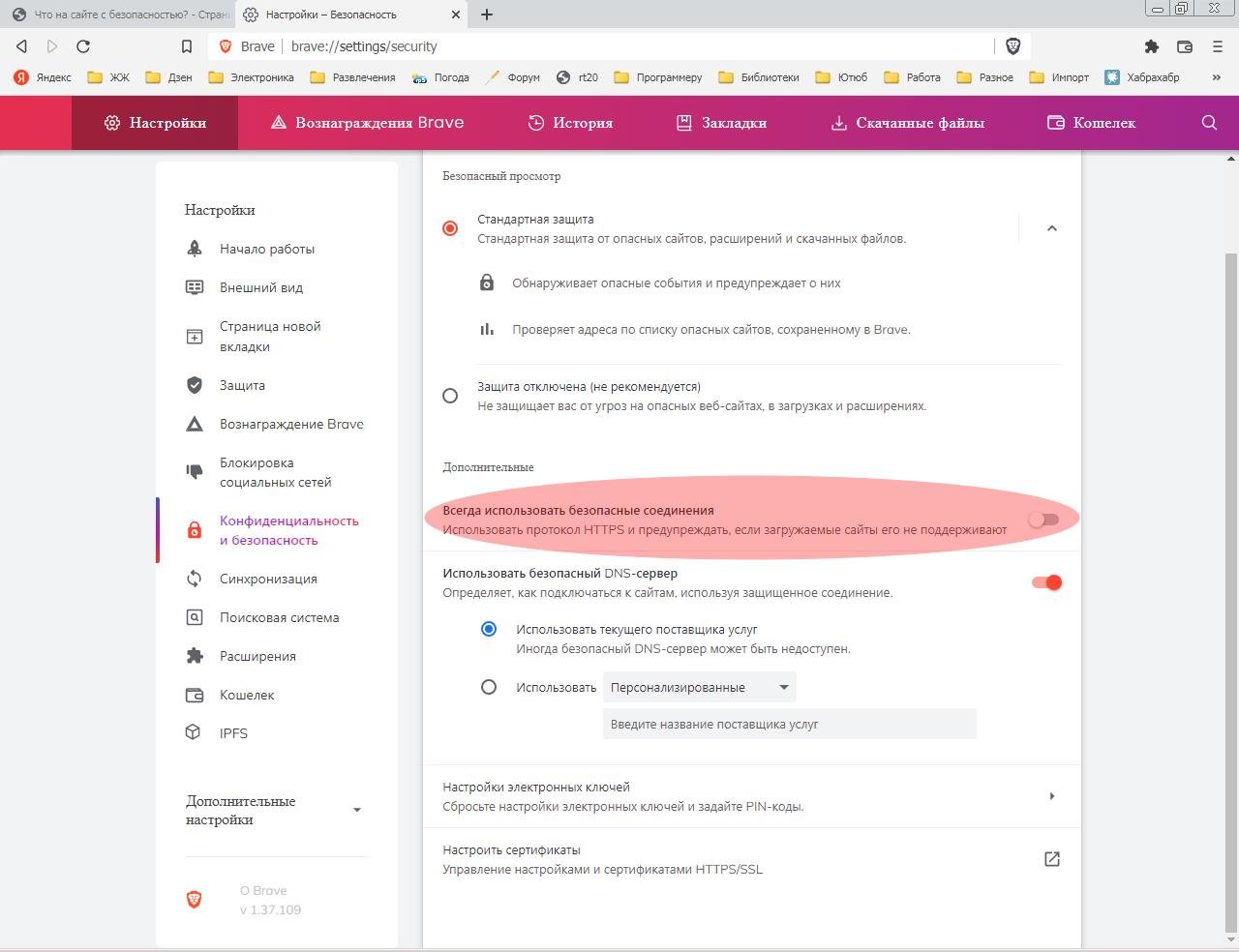Screen dimensions: 1239x952
Task: Collapse Стандартная защита details chevron
Action: click(1052, 228)
